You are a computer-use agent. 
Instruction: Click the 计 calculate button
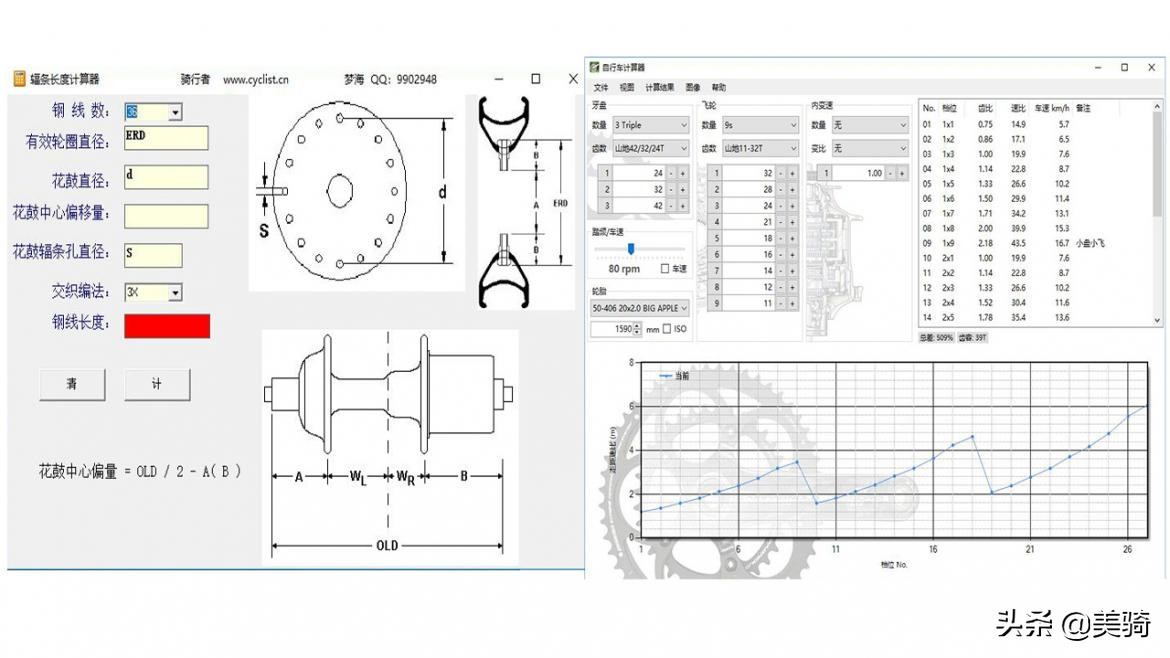click(157, 384)
